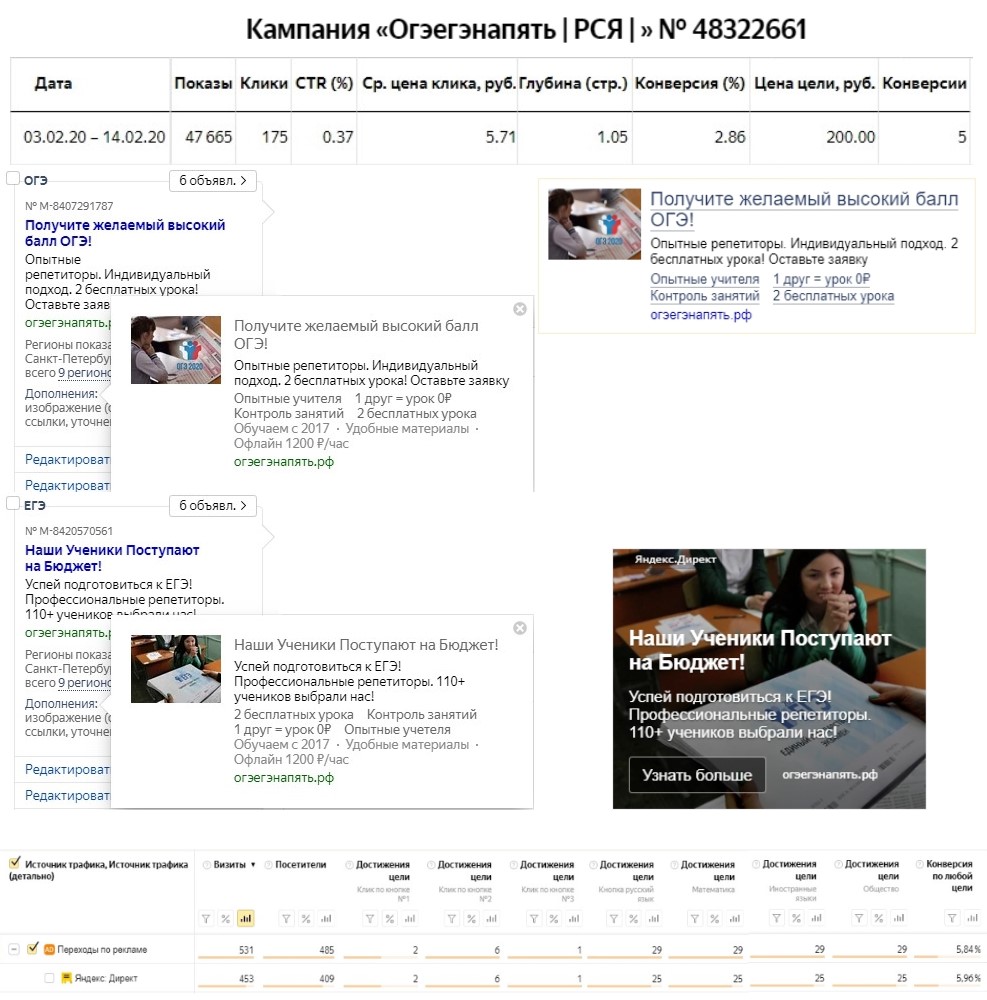Click the percent icon under Посетители column
This screenshot has height=1000, width=987.
click(306, 919)
